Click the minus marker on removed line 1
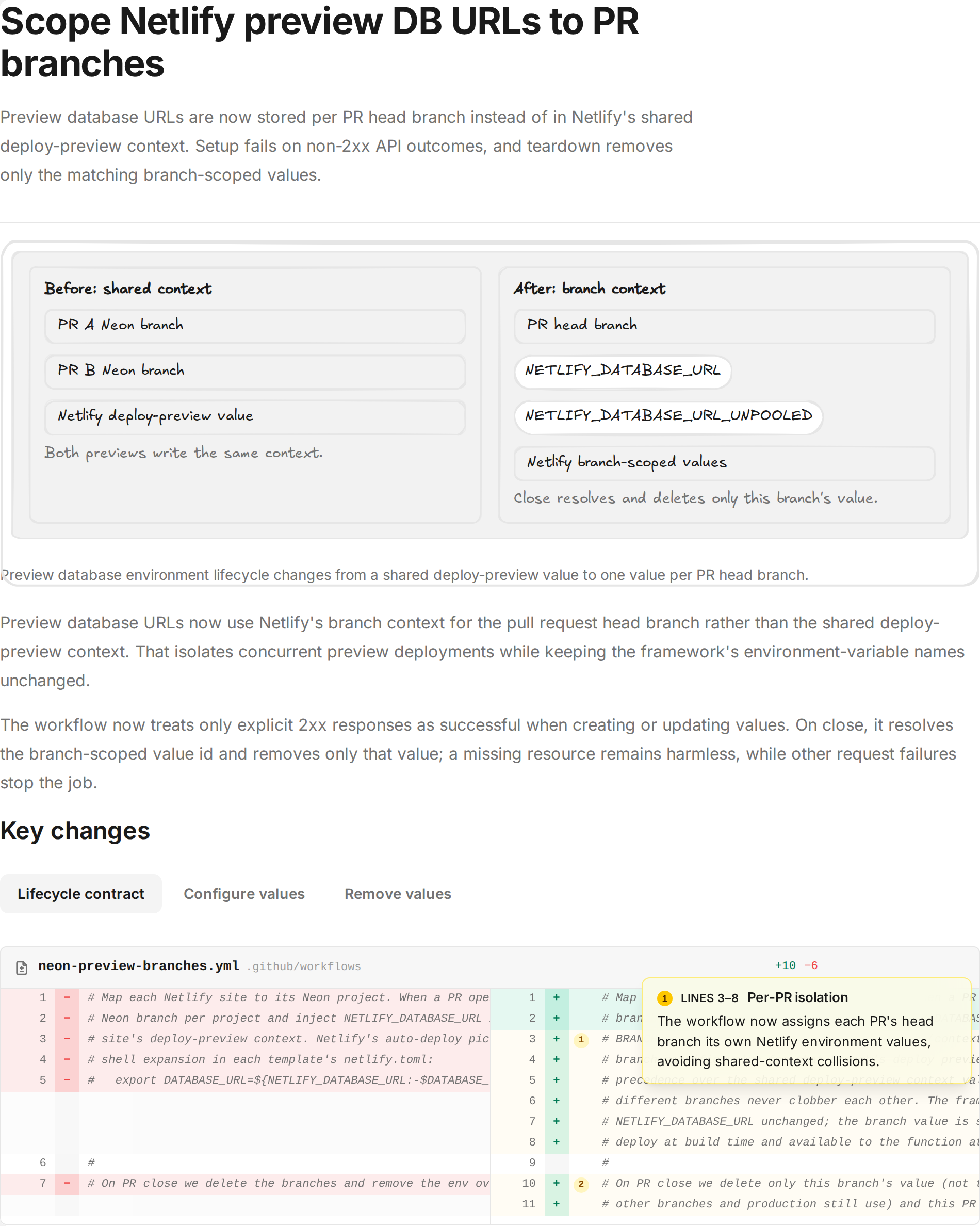980x1226 pixels. 67,997
